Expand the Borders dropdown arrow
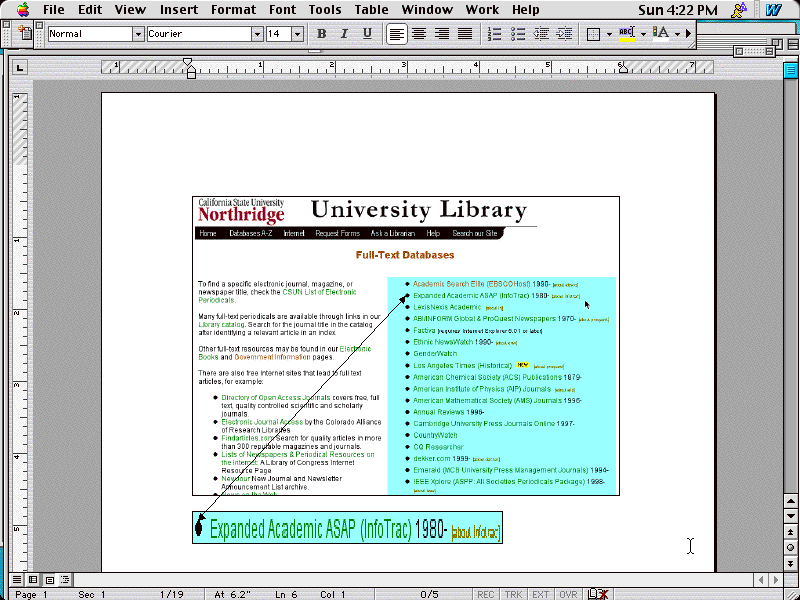This screenshot has height=600, width=800. [609, 35]
